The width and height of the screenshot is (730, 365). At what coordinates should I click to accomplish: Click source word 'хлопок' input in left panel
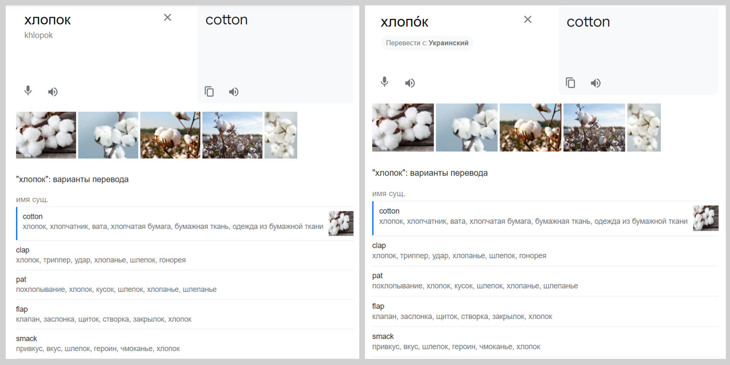(47, 20)
